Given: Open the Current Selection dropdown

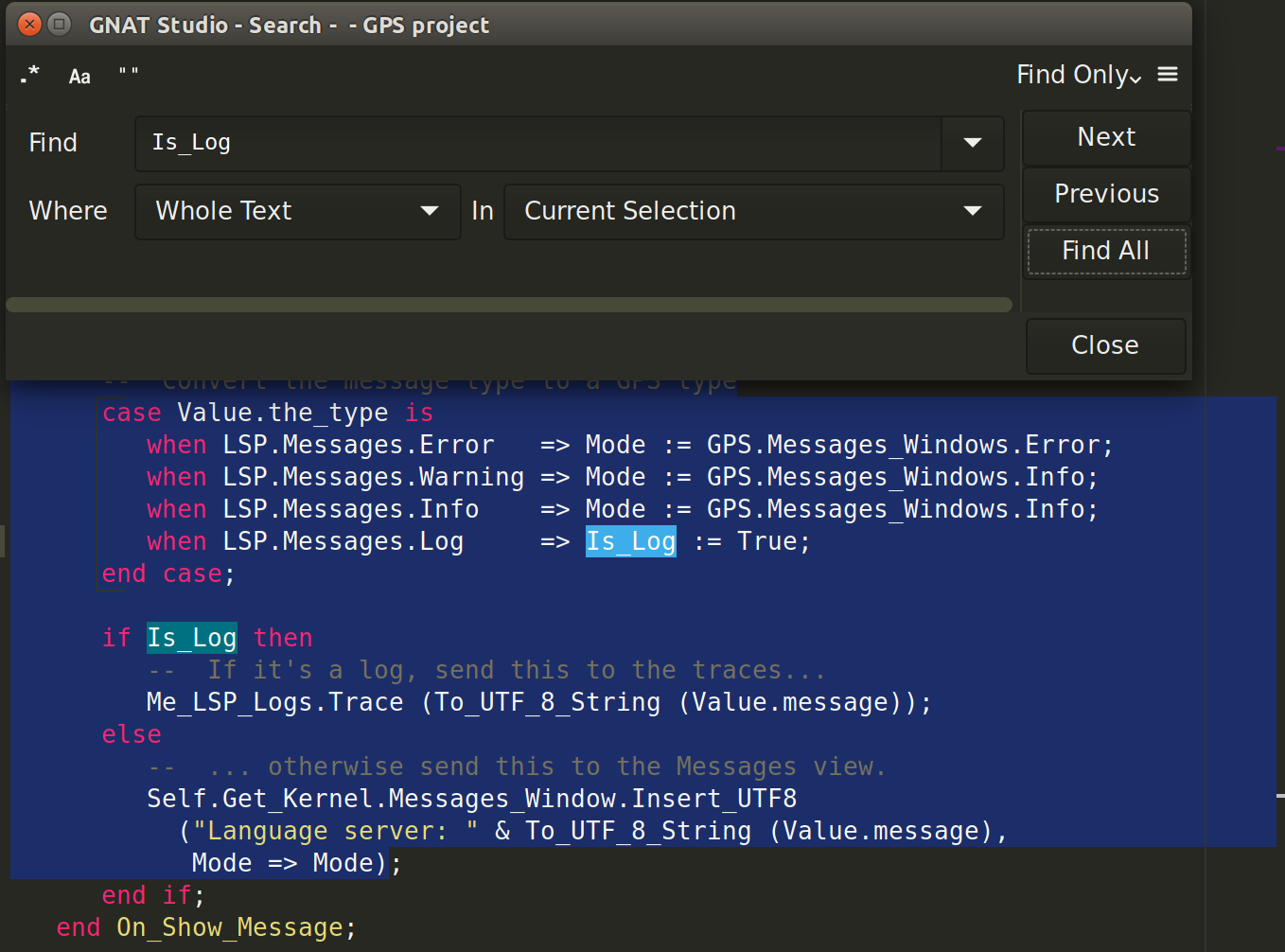Looking at the screenshot, I should [x=753, y=211].
